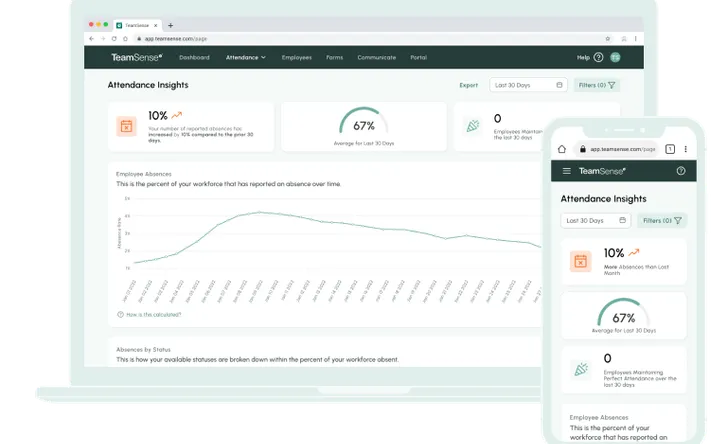
Task: Go to the Dashboard nav item
Action: (x=194, y=58)
